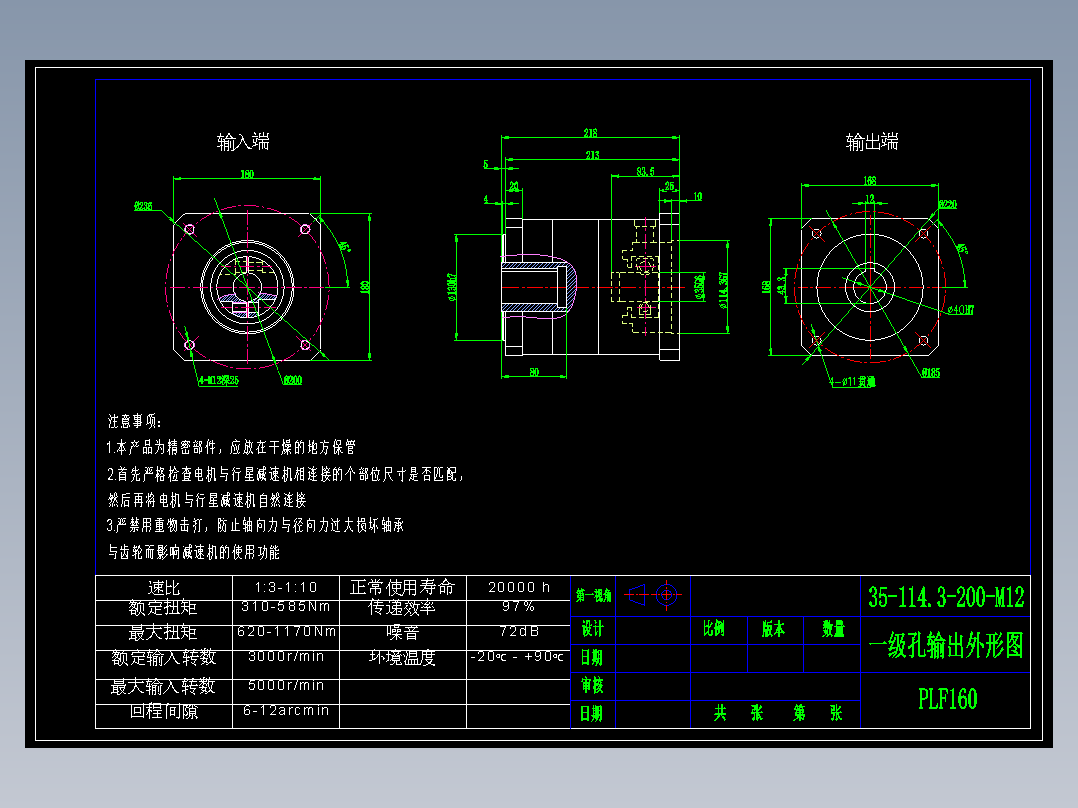Screen dimensions: 1078x808
Task: Expand the 比例 scale cell
Action: 714,630
